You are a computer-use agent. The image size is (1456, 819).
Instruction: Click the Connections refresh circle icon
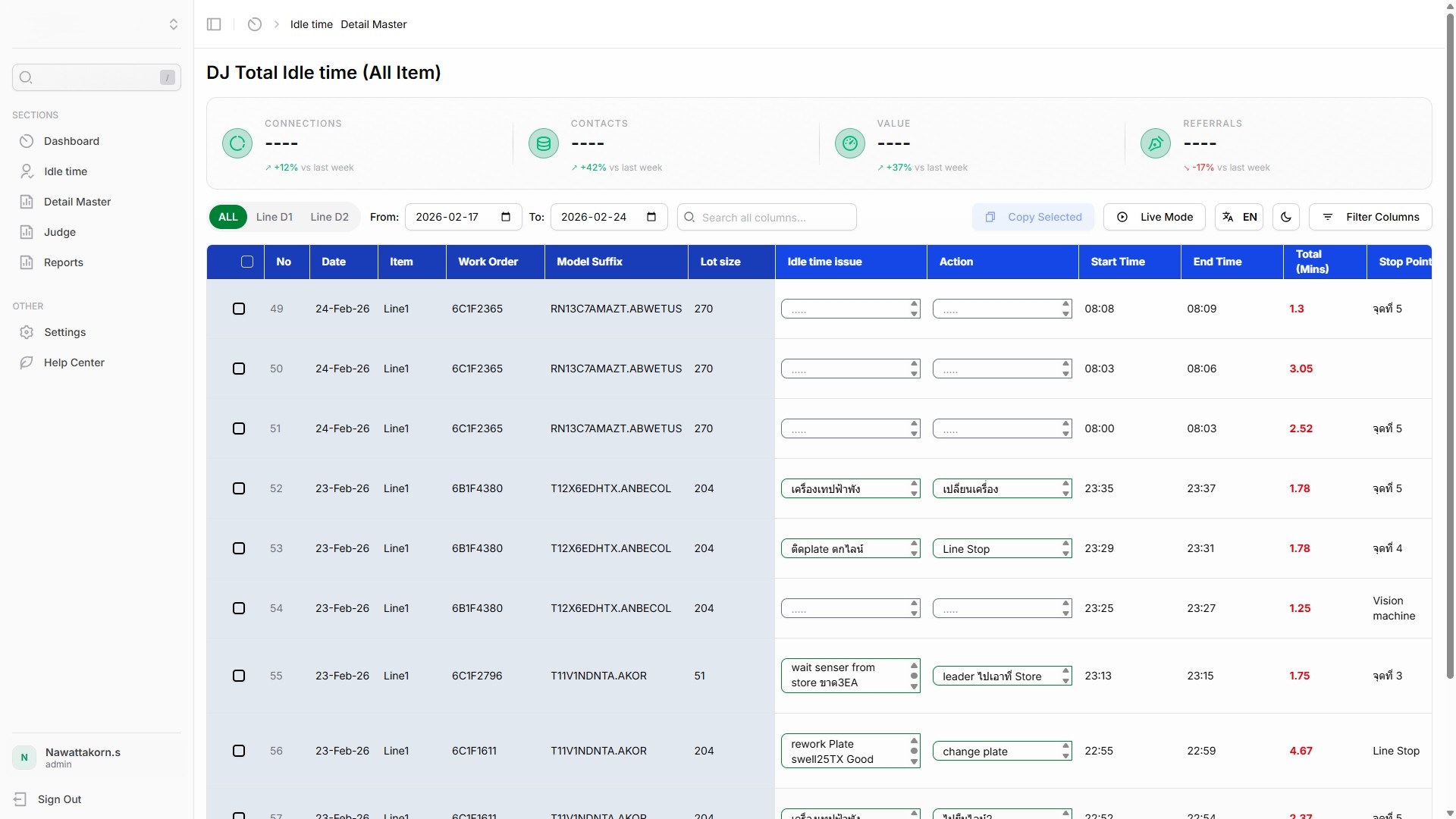click(237, 143)
